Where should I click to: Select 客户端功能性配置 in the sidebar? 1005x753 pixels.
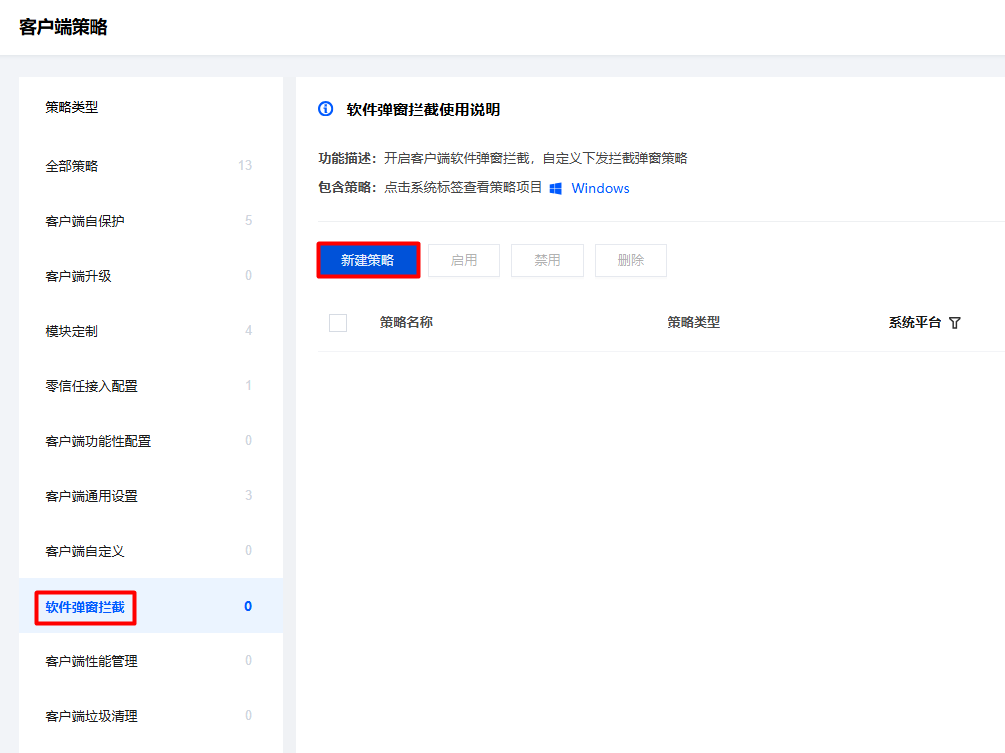(151, 441)
